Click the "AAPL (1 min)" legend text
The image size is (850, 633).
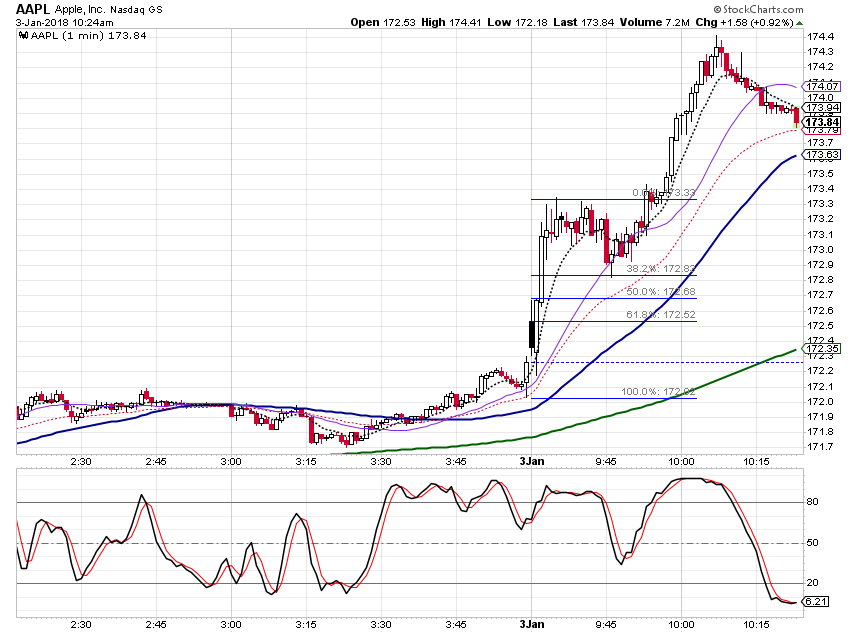pyautogui.click(x=68, y=36)
